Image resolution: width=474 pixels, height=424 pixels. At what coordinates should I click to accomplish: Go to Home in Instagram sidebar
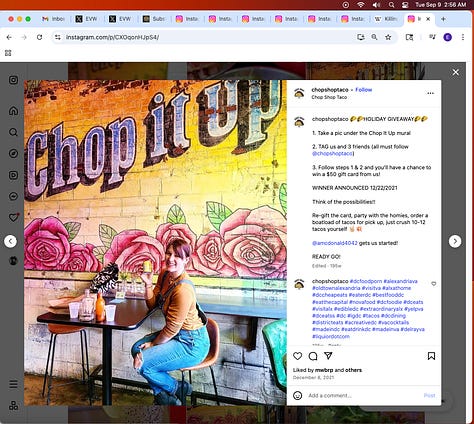click(x=13, y=111)
